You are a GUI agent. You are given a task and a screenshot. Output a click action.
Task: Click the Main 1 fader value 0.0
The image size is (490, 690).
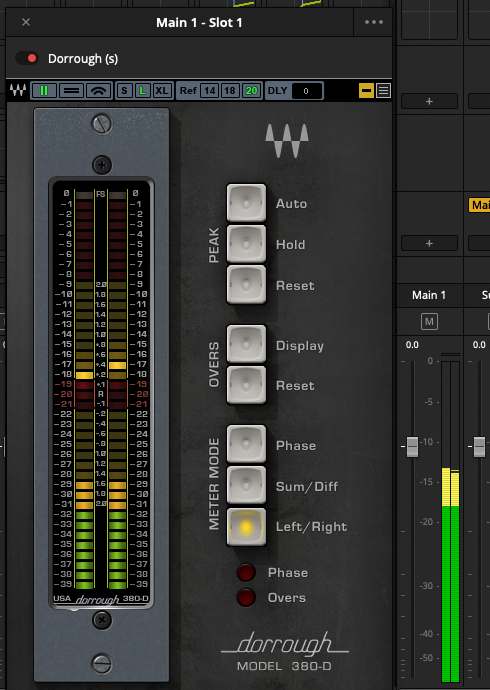[x=412, y=345]
